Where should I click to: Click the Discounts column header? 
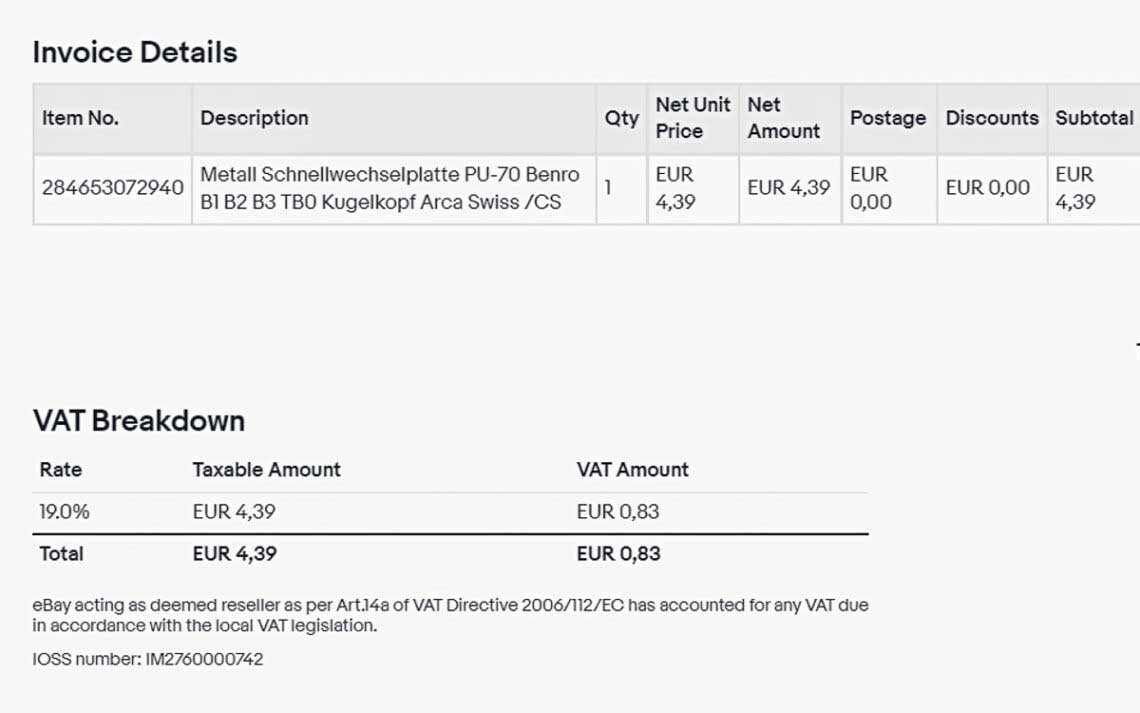click(992, 118)
